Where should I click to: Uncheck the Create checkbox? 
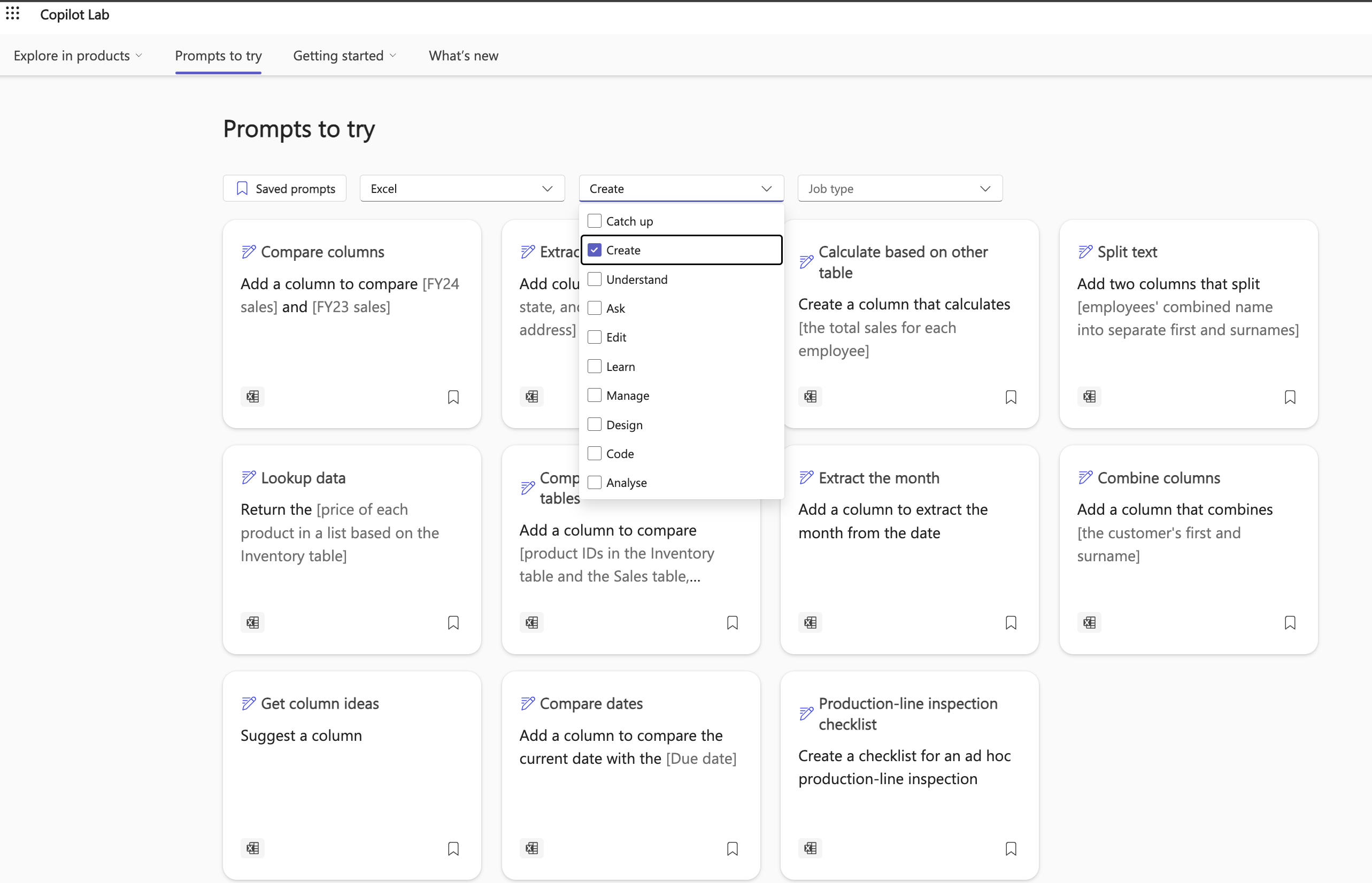594,250
